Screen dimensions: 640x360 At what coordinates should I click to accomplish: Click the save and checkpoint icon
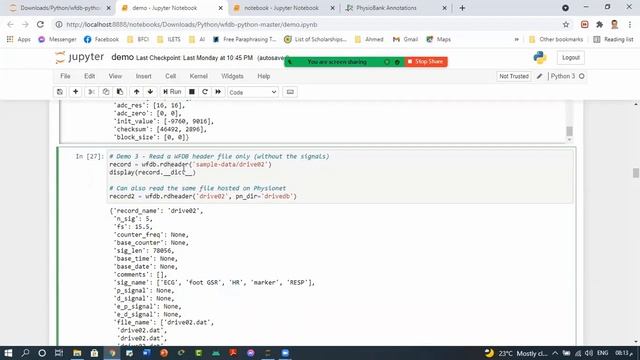[x=60, y=92]
